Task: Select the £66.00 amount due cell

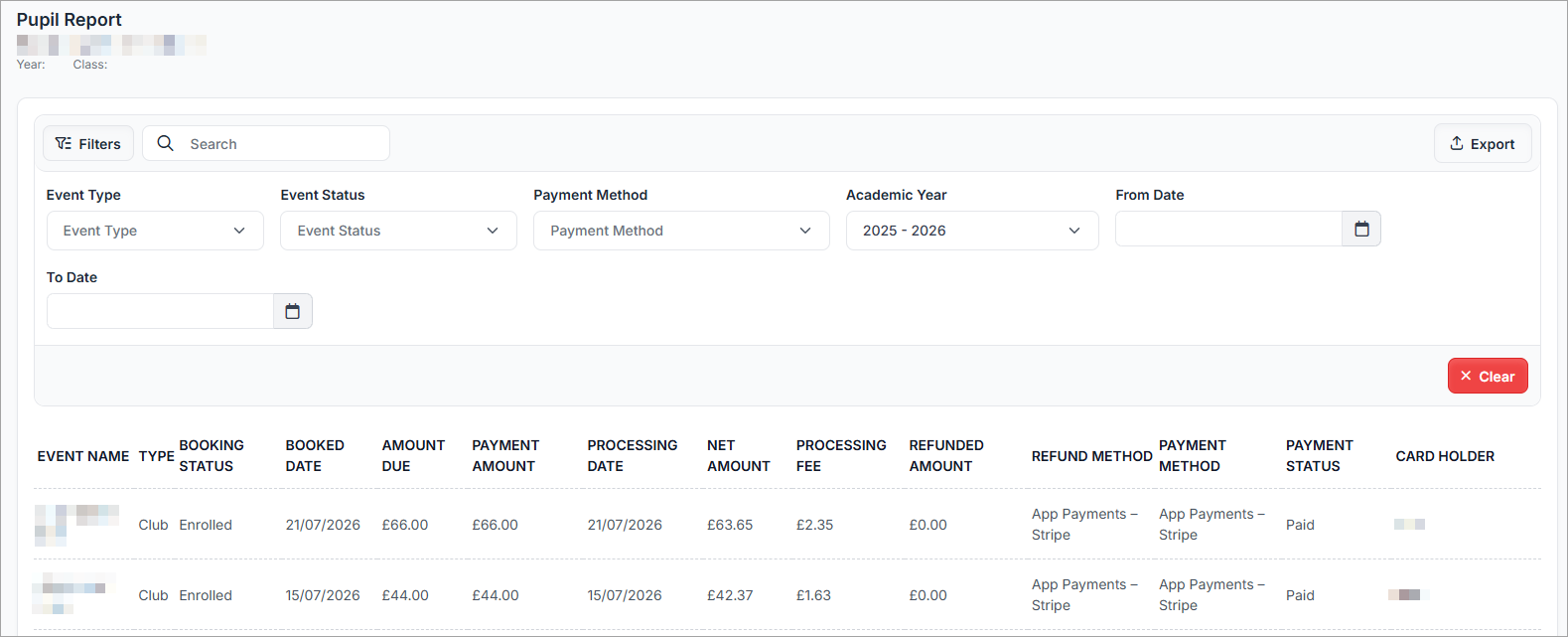Action: pyautogui.click(x=405, y=525)
